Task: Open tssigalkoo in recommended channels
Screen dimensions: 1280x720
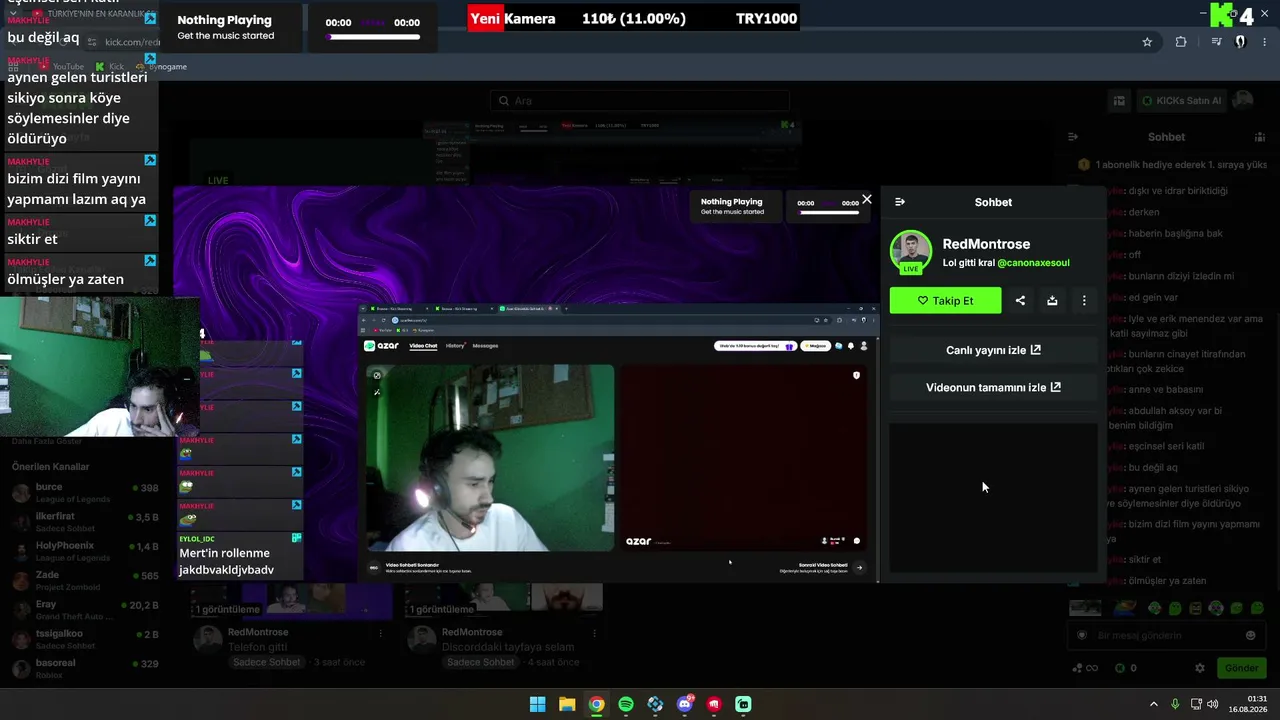Action: click(85, 639)
